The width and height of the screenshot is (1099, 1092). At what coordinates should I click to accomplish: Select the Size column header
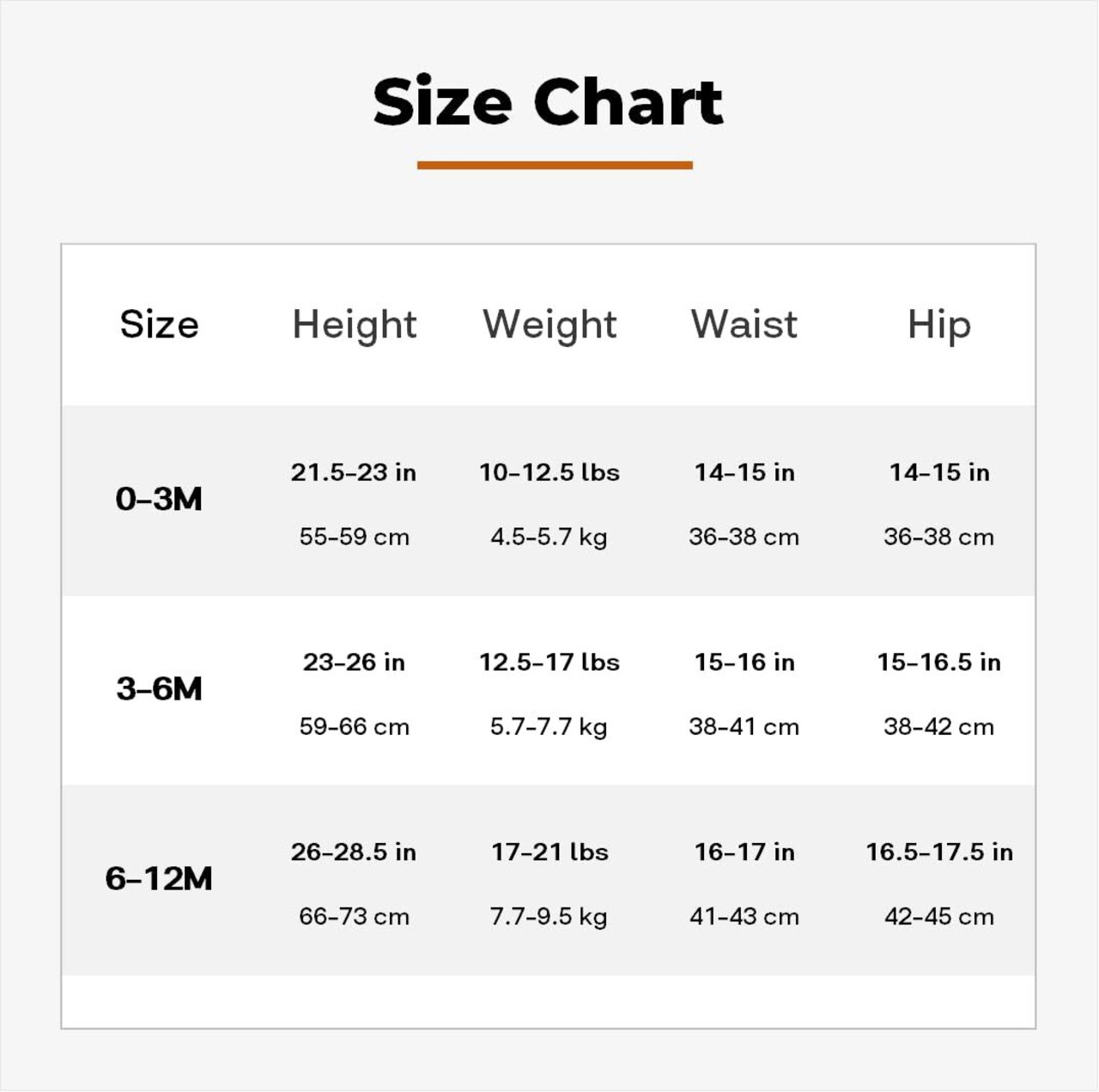(159, 325)
